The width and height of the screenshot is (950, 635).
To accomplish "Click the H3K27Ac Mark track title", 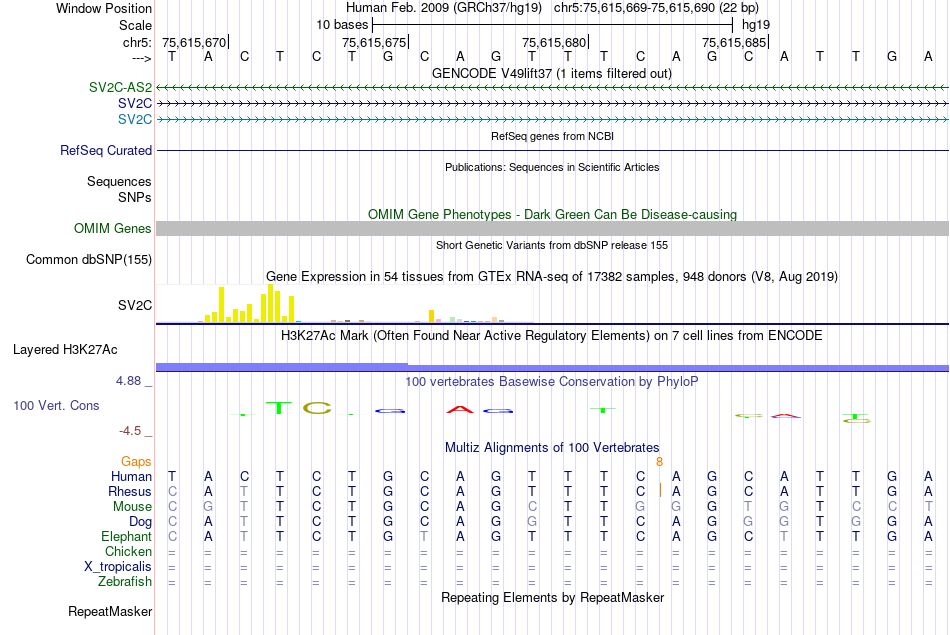I will coord(551,336).
